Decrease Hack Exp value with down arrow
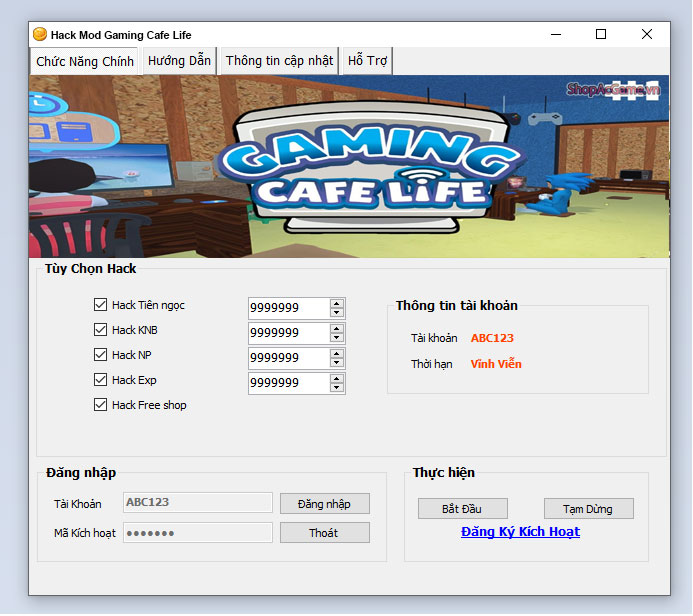Viewport: 693px width, 616px height. click(337, 388)
